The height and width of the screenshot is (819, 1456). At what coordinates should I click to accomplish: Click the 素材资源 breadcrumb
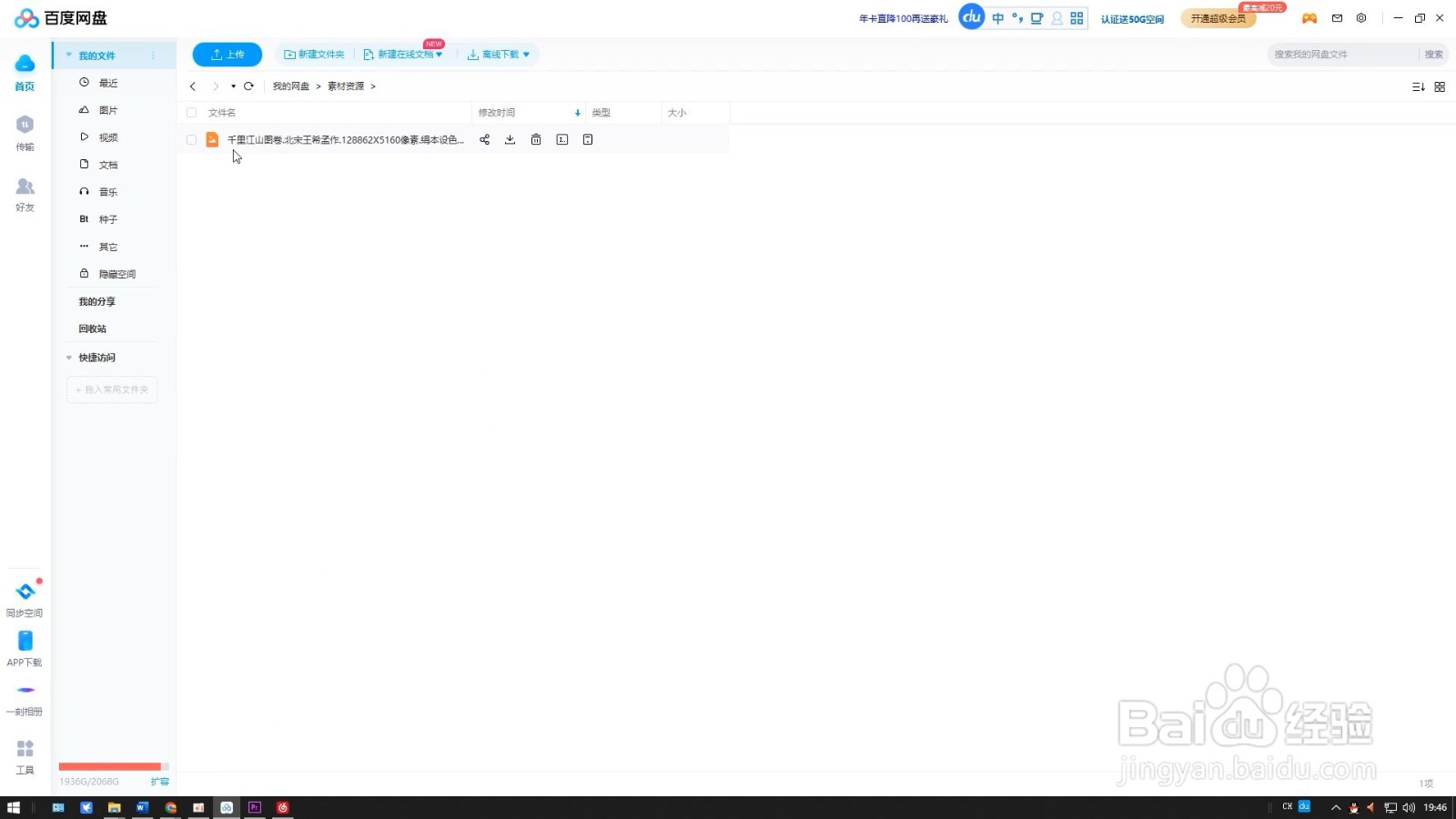point(346,86)
